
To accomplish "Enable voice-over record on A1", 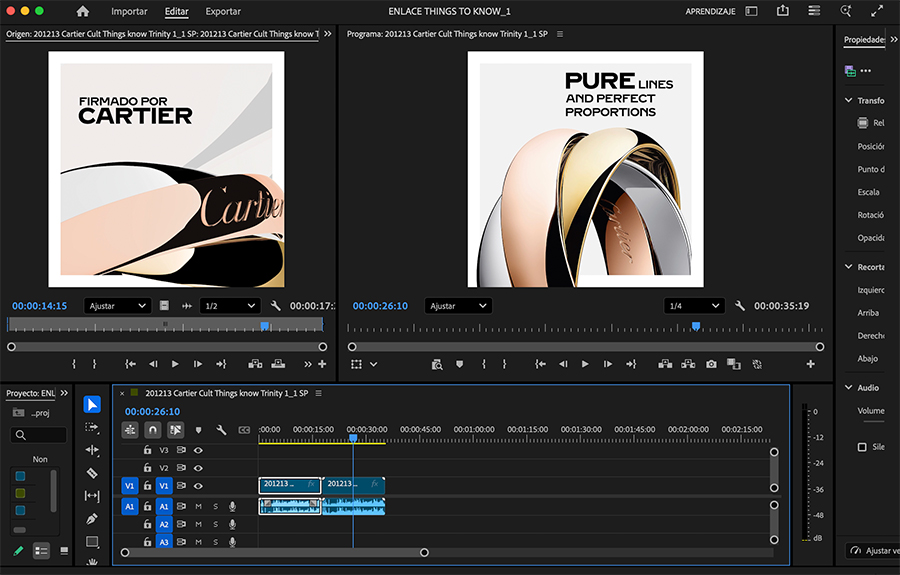I will coord(232,507).
